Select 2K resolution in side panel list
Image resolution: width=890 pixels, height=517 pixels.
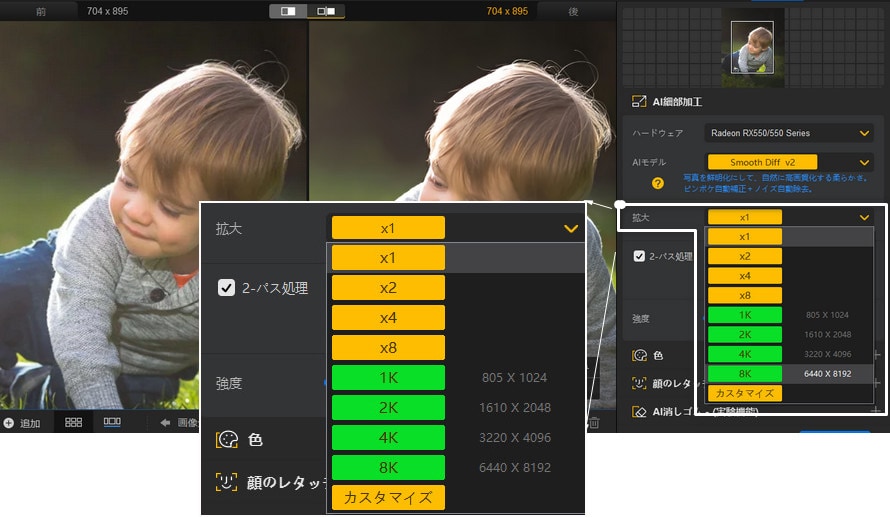[x=745, y=334]
